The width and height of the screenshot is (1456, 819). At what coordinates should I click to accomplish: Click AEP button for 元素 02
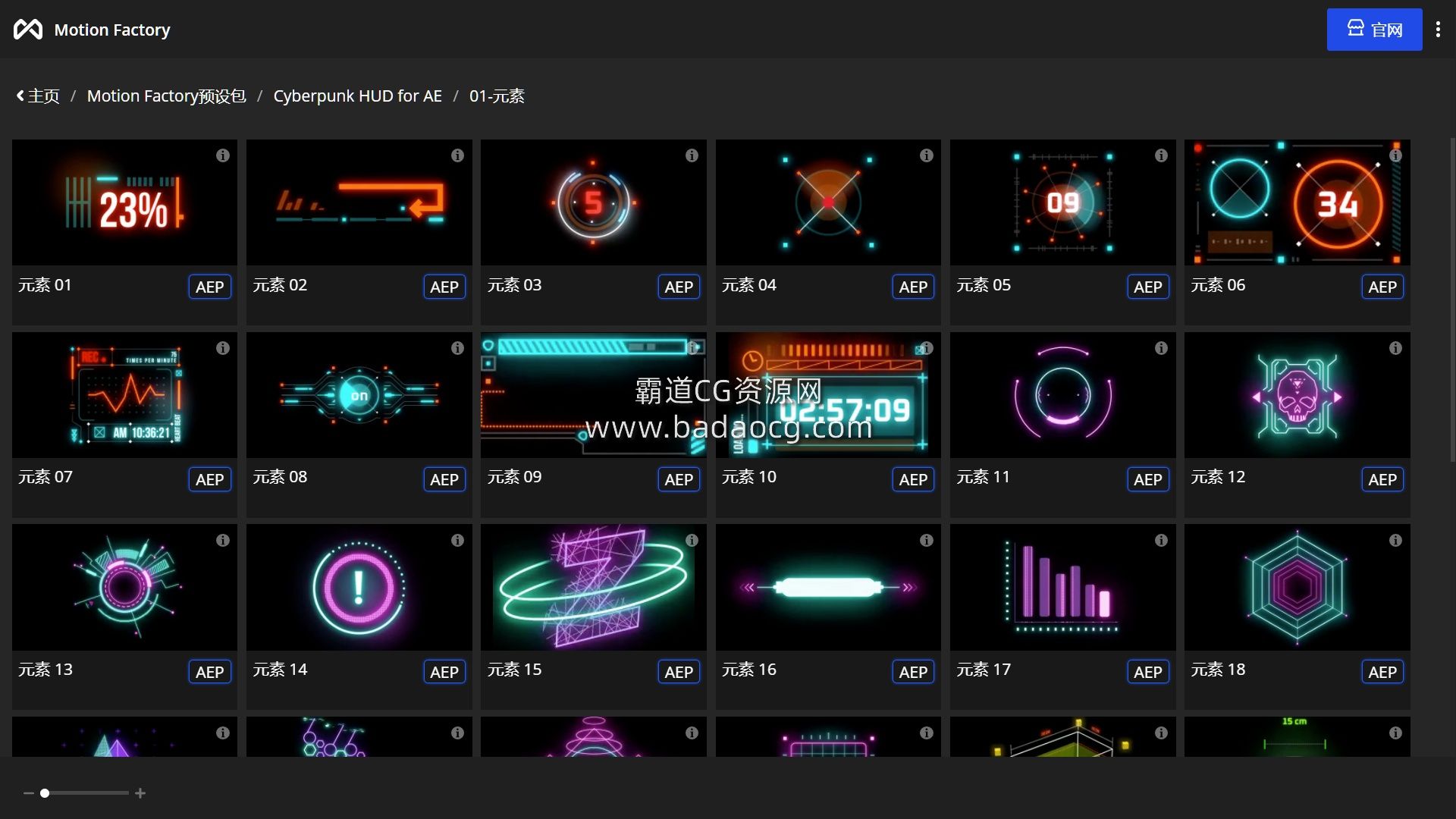(x=444, y=287)
